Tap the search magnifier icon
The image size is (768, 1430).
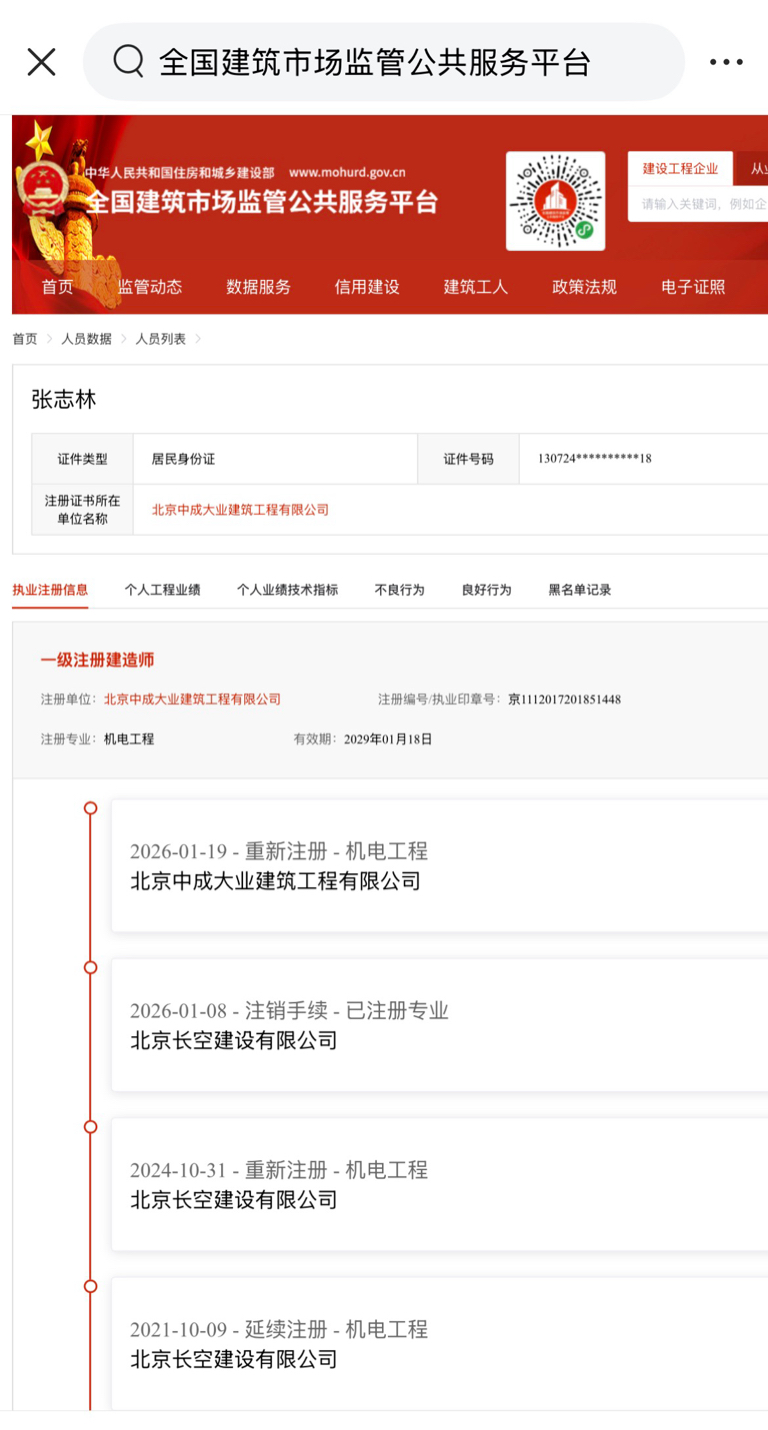tap(129, 62)
